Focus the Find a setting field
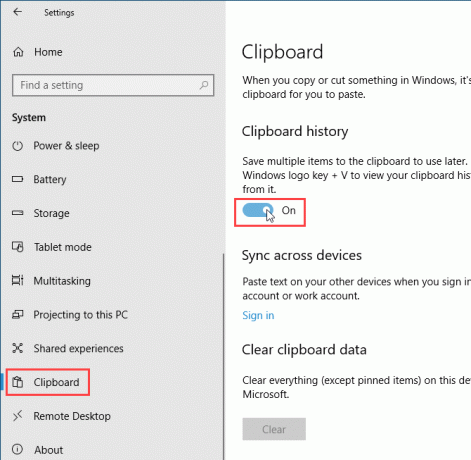Screen dimensions: 471x460 113,85
